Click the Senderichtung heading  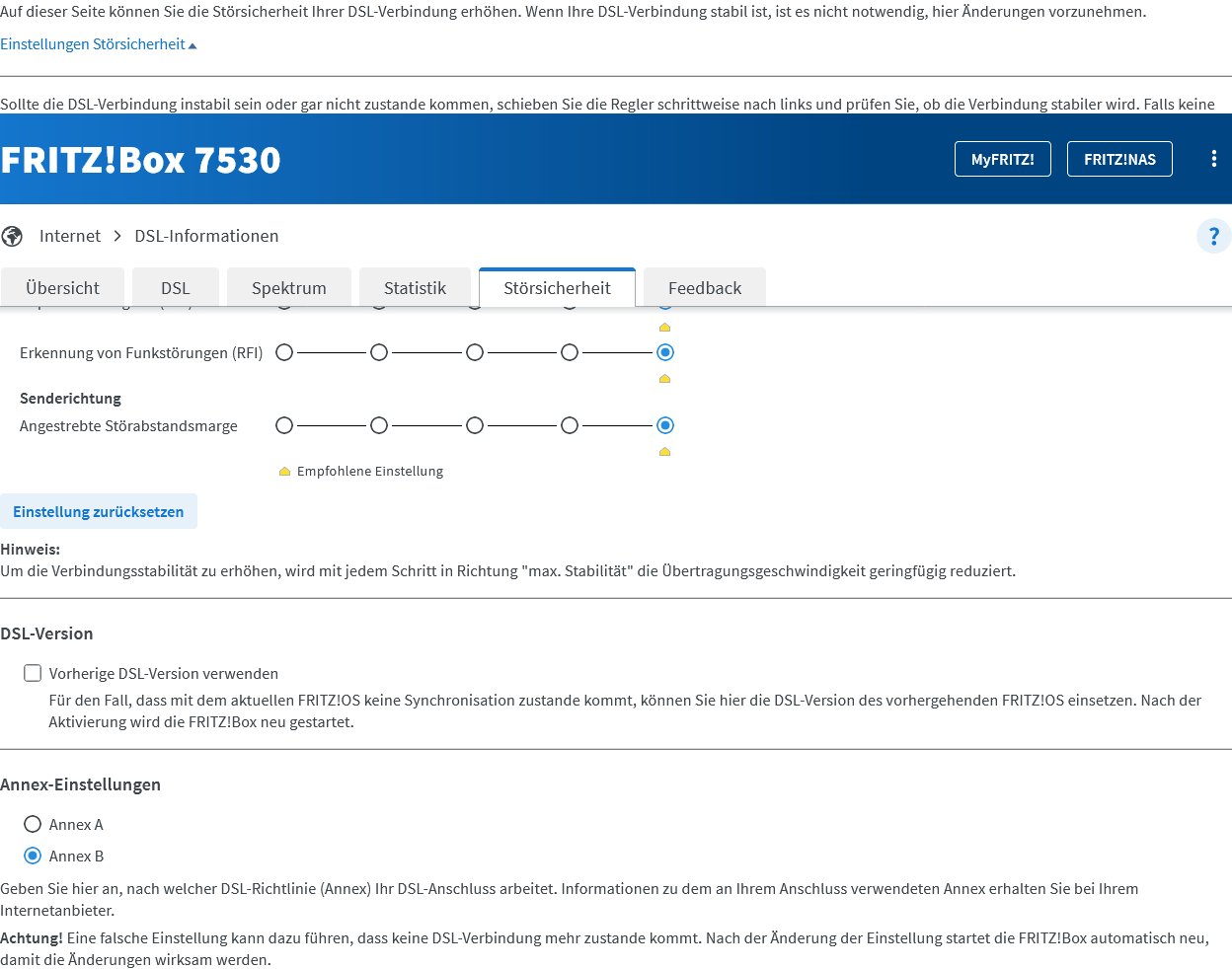70,399
